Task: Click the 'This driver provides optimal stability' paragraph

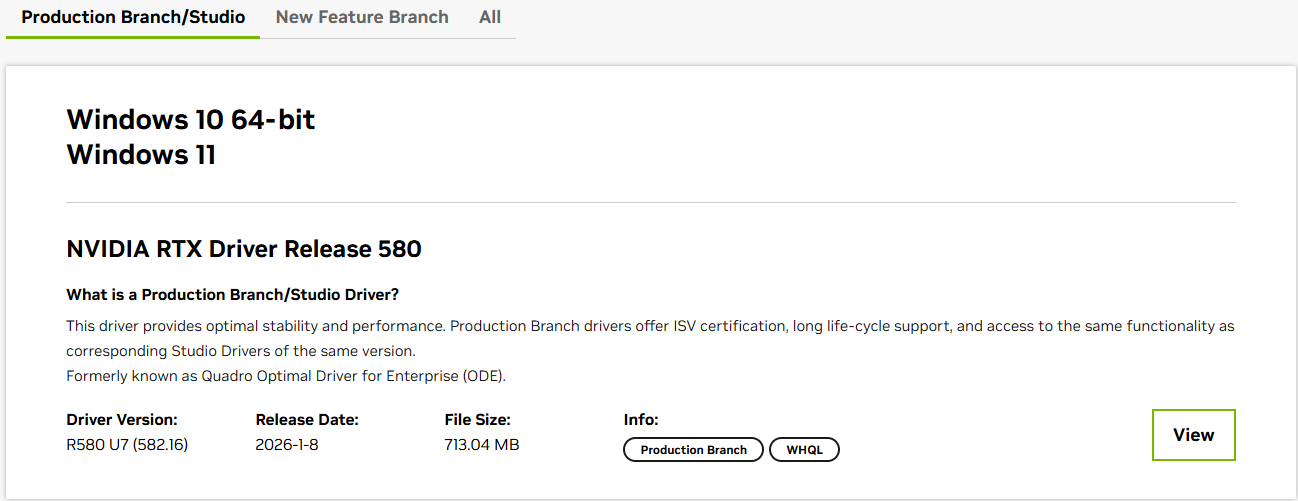Action: click(x=650, y=327)
